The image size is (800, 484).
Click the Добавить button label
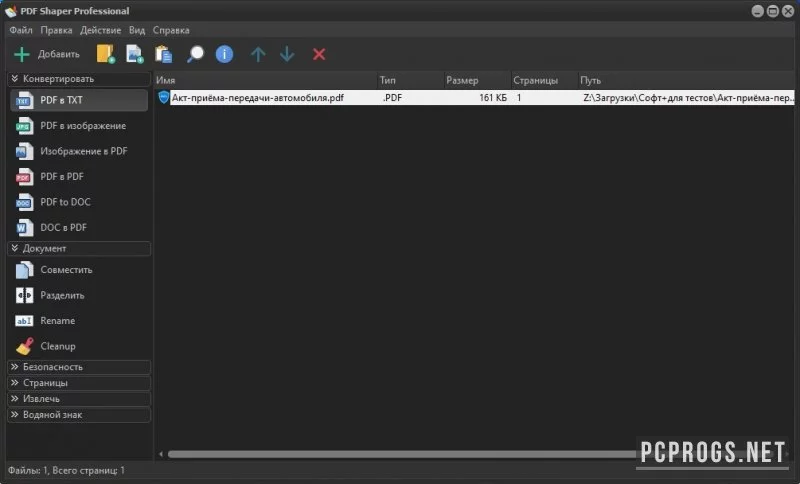pos(59,54)
